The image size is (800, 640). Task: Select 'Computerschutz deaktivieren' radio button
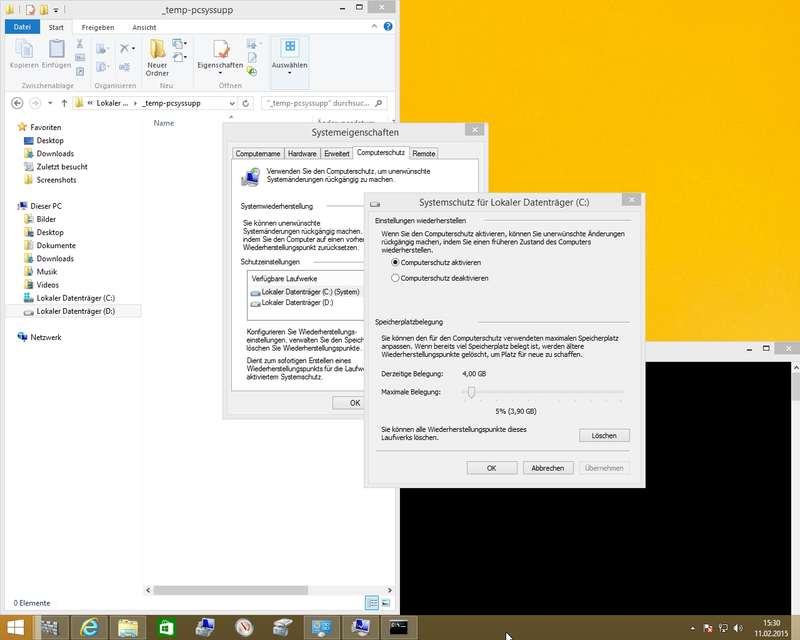coord(396,278)
